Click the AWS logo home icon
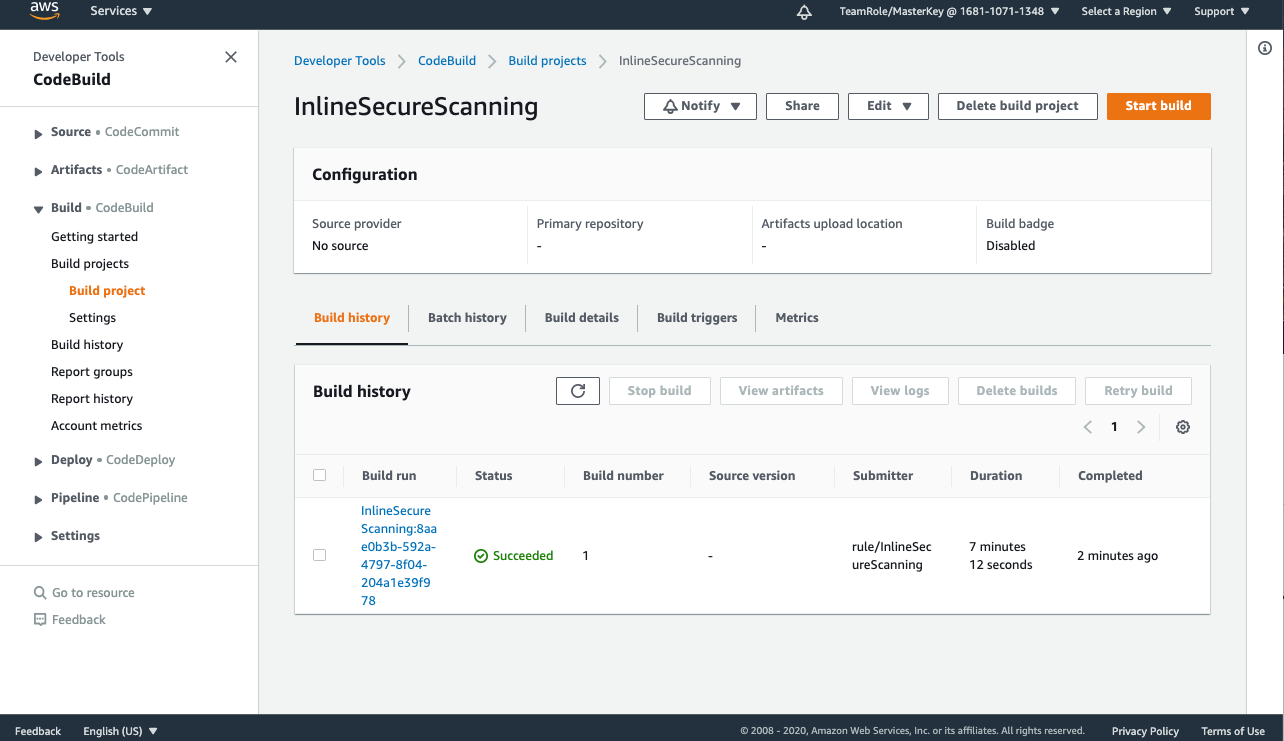Viewport: 1284px width, 741px height. click(x=45, y=11)
